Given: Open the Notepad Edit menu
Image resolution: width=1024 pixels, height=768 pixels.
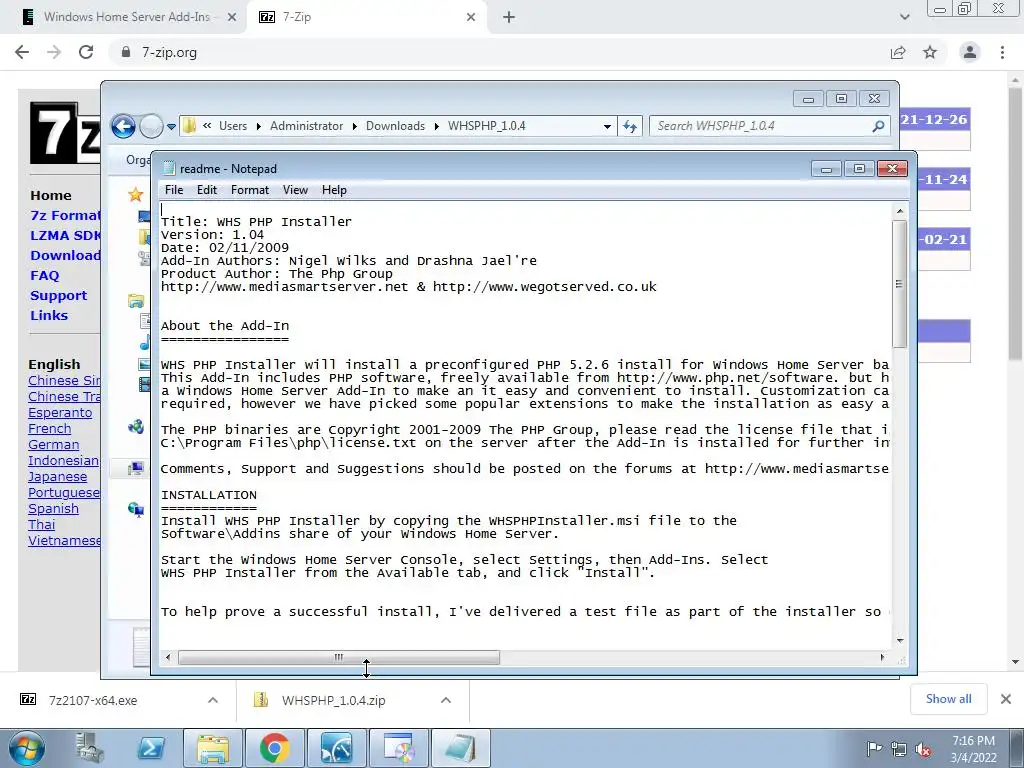Looking at the screenshot, I should (x=206, y=190).
